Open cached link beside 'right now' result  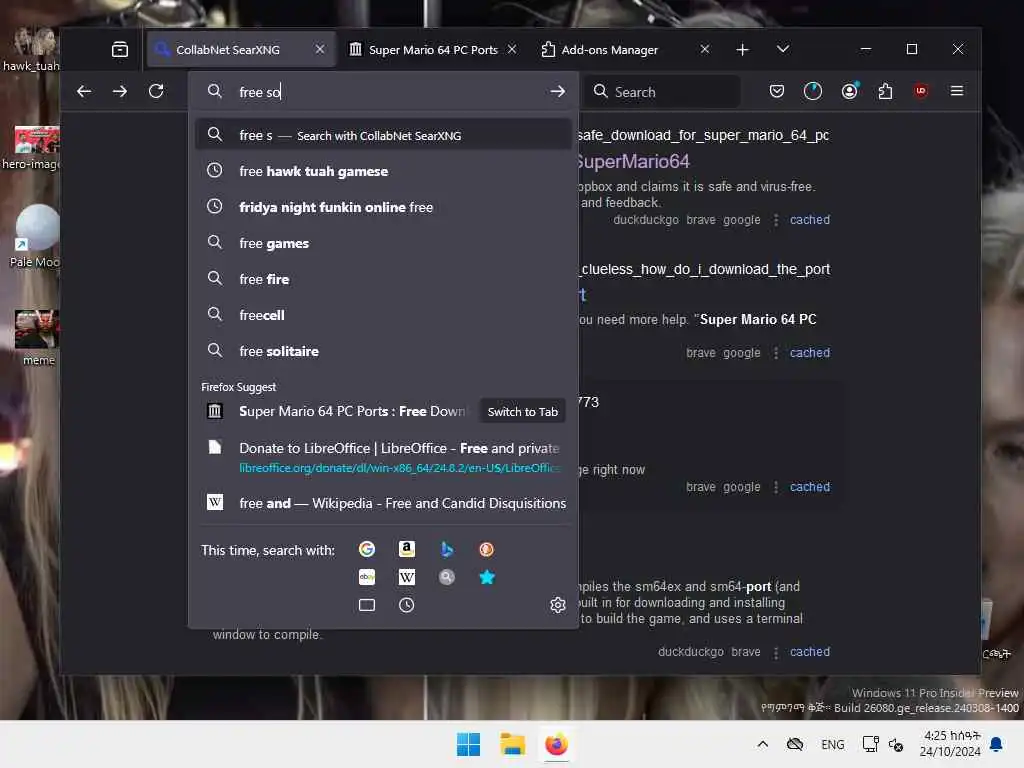click(x=810, y=487)
